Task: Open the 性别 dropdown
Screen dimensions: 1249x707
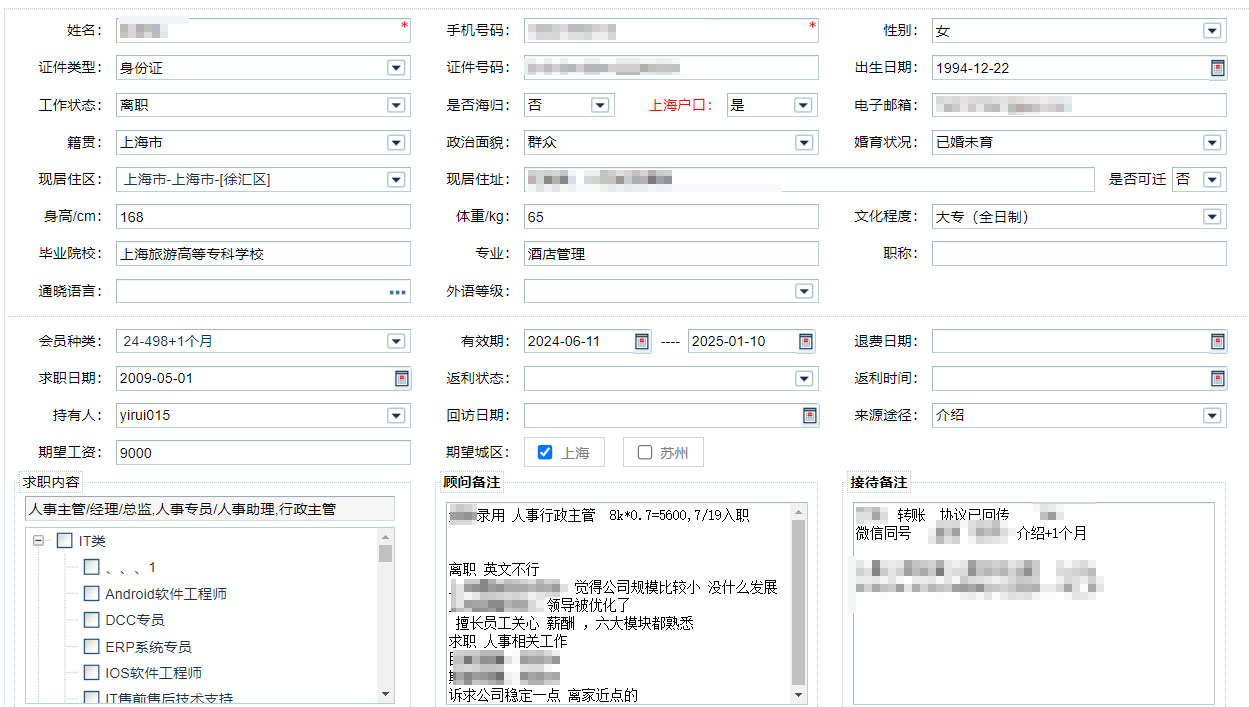Action: [1212, 31]
